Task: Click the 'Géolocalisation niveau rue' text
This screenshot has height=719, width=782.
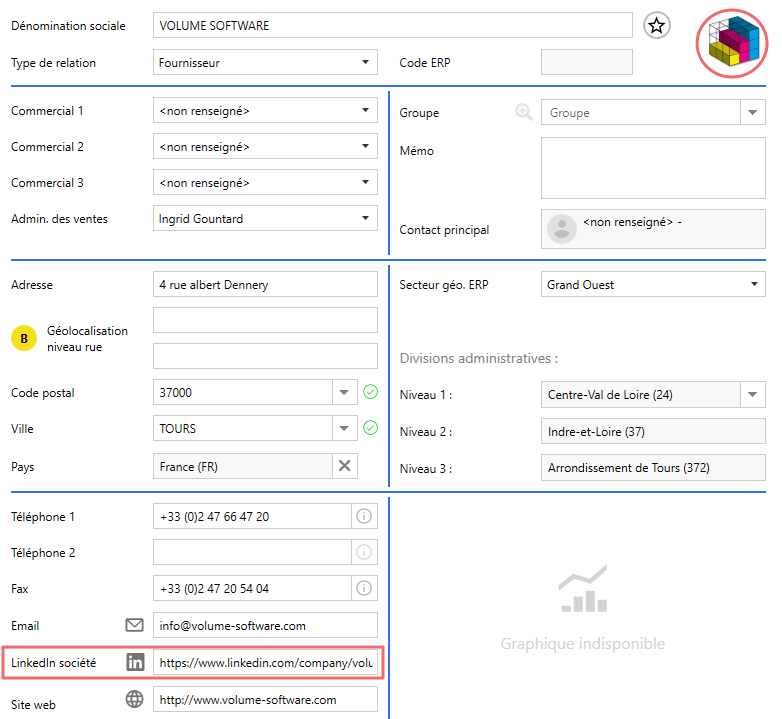Action: [87, 339]
